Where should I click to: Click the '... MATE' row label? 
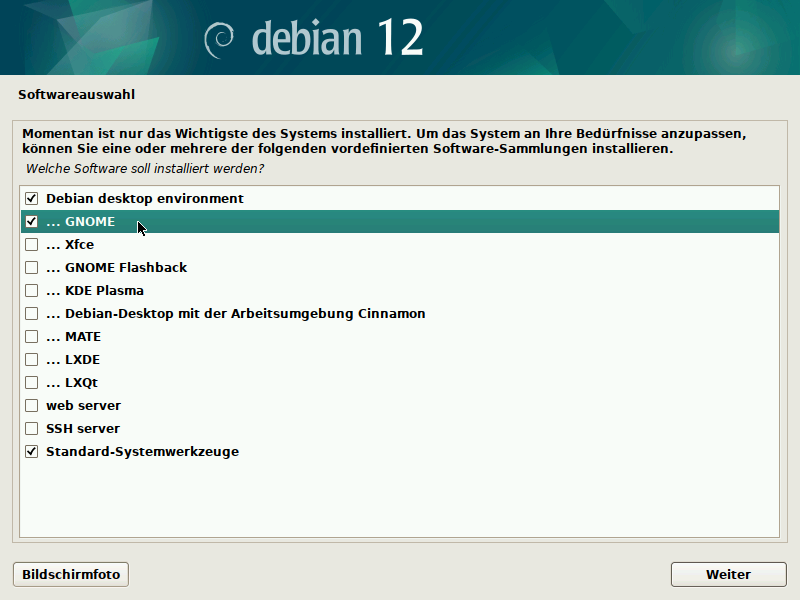click(x=73, y=336)
